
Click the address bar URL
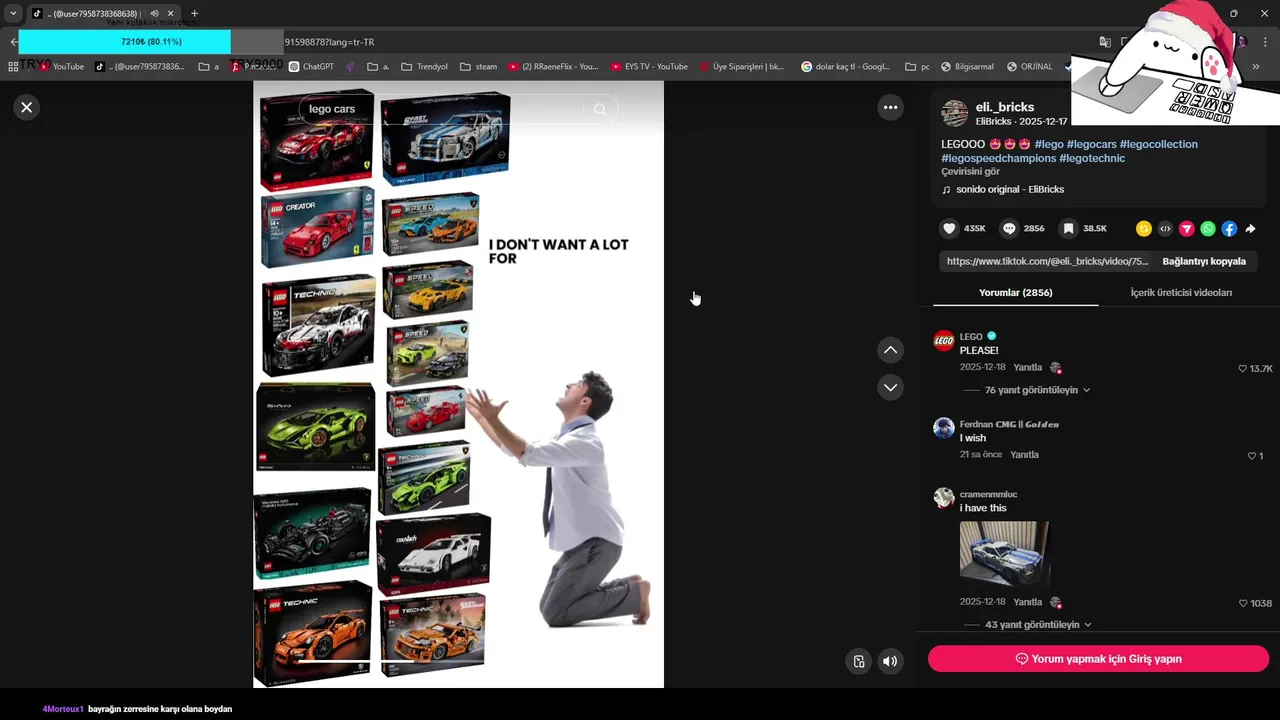click(x=329, y=42)
